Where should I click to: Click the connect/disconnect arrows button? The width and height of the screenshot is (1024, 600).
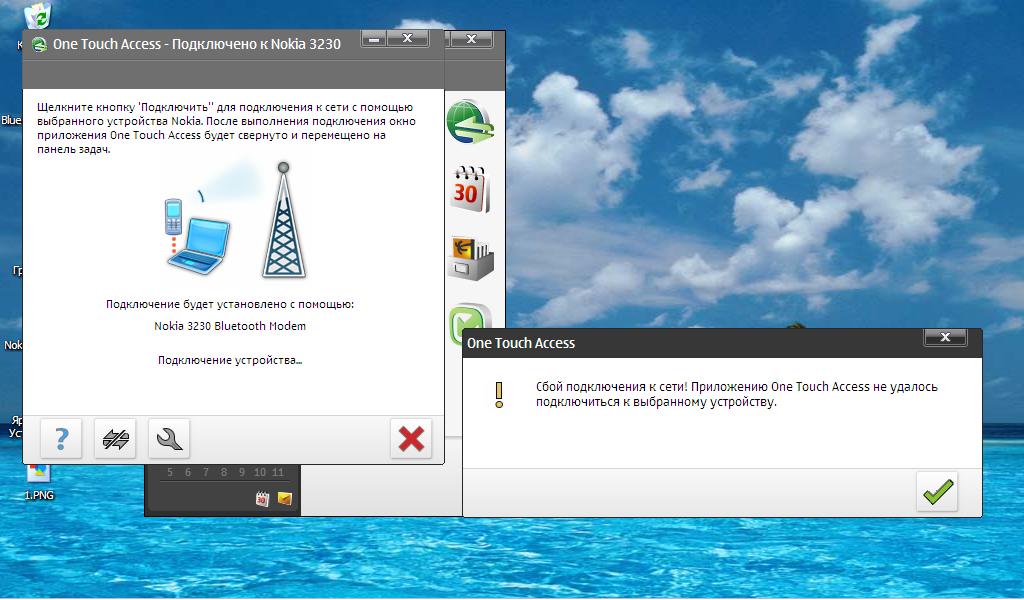(x=116, y=438)
